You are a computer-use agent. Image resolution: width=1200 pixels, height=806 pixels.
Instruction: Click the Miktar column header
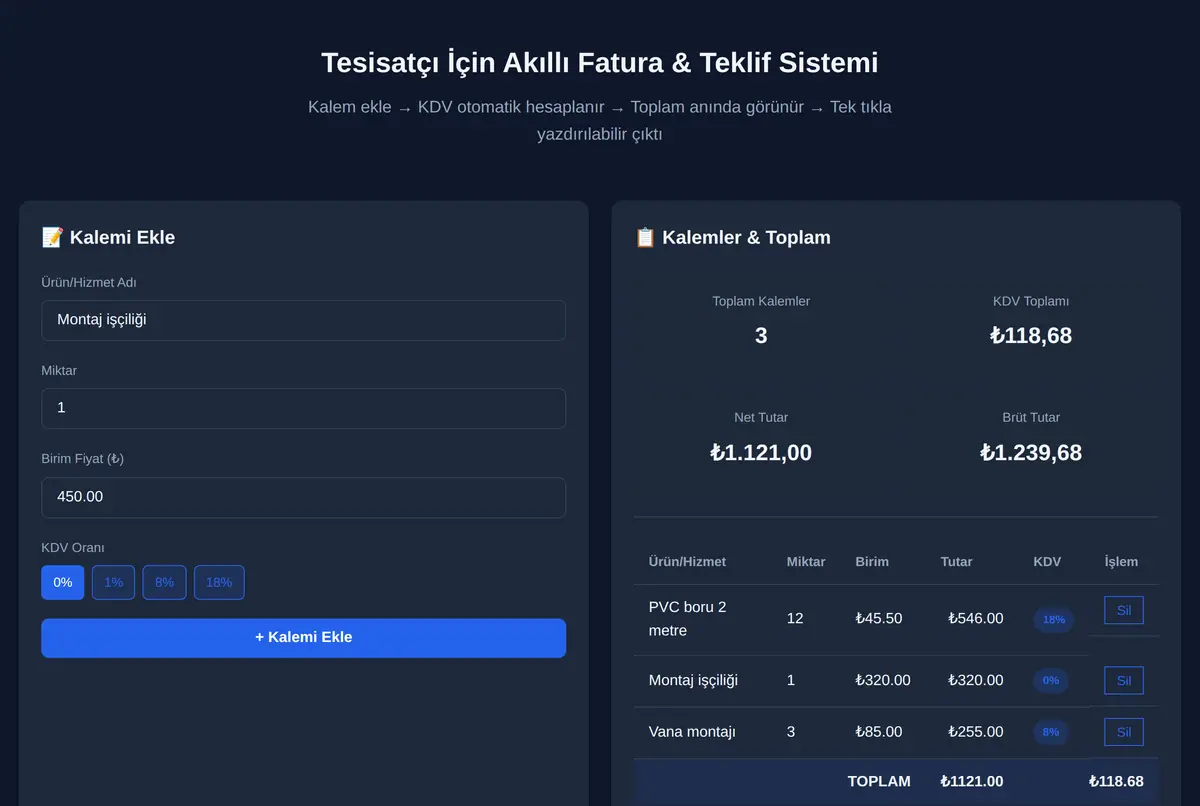(806, 562)
